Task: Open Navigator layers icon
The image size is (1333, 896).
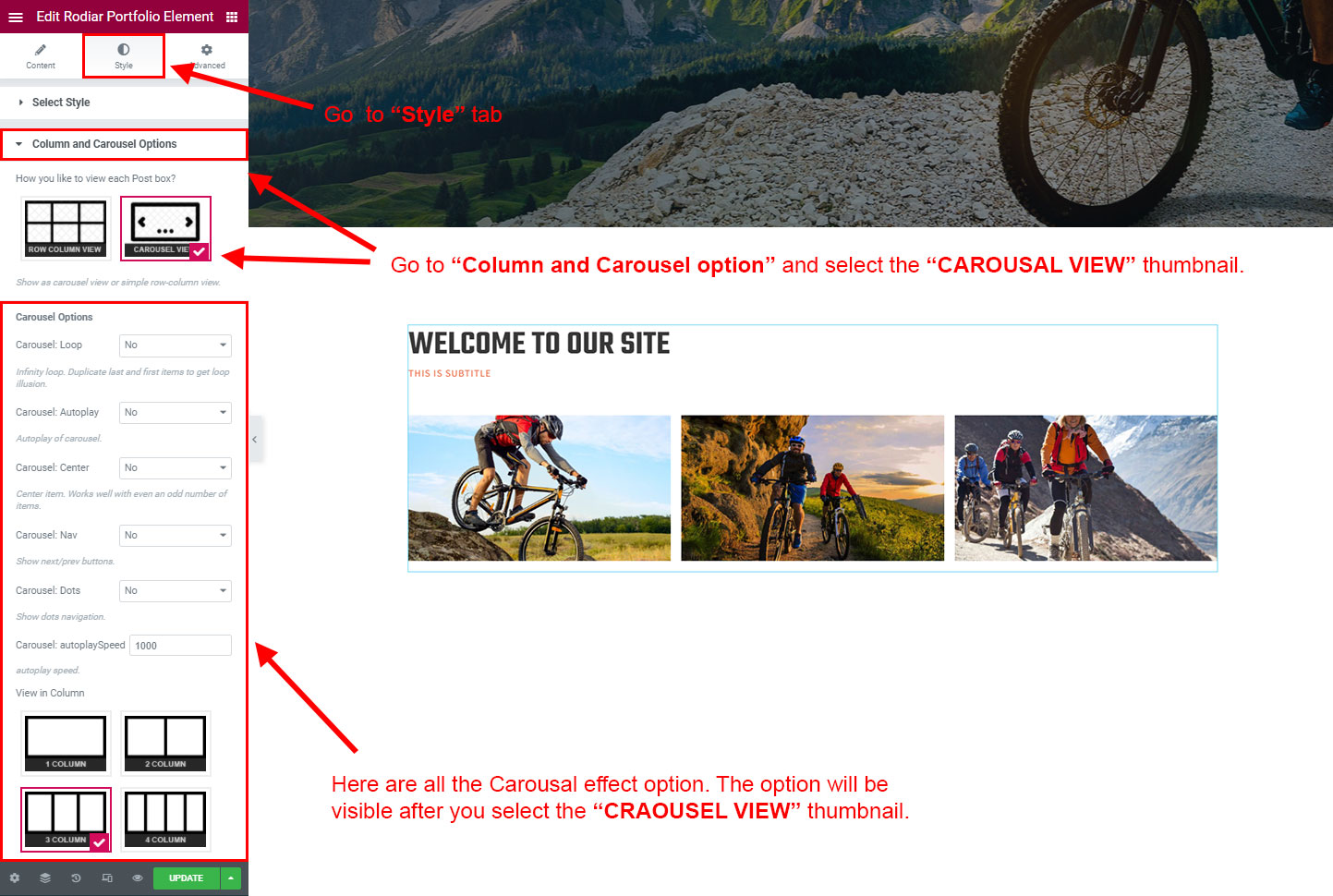Action: click(44, 878)
